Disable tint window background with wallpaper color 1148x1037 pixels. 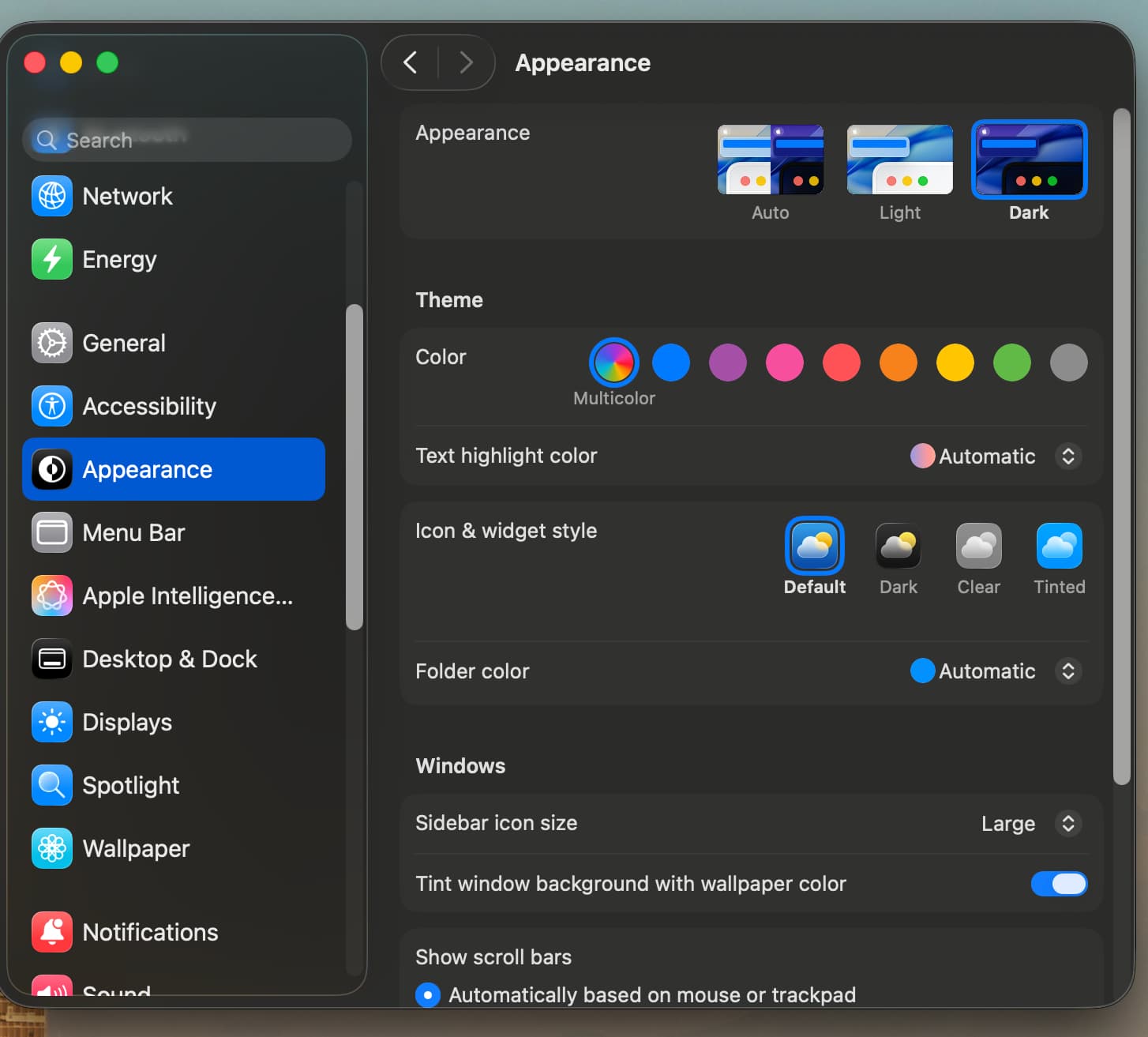tap(1059, 884)
